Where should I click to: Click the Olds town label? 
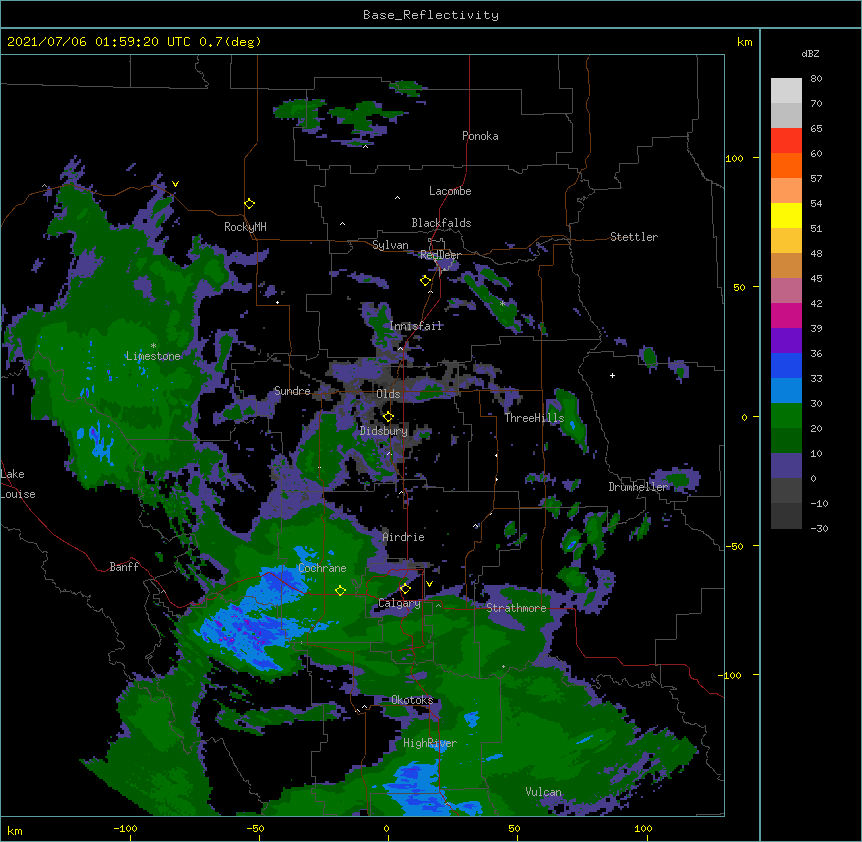pyautogui.click(x=388, y=394)
